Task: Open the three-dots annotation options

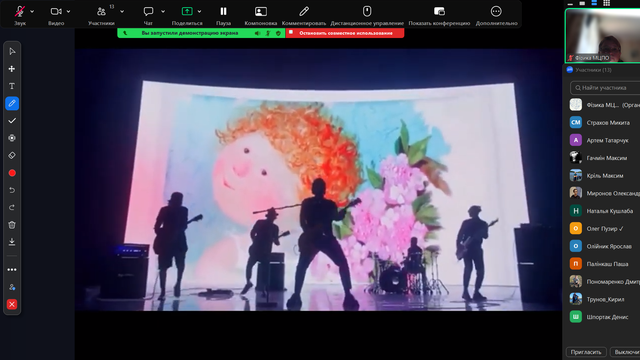Action: point(12,270)
